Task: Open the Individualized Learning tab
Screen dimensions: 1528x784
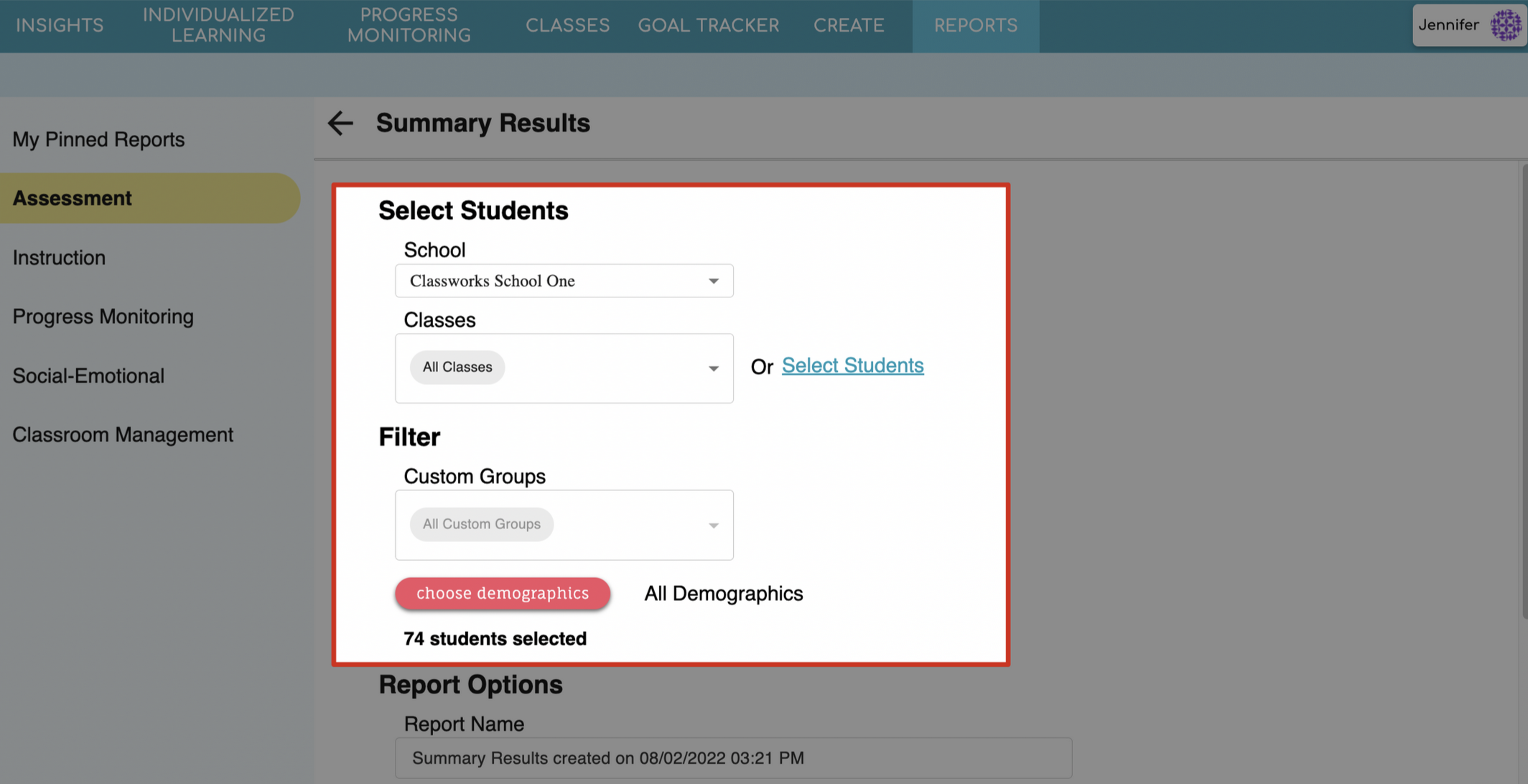Action: coord(218,26)
